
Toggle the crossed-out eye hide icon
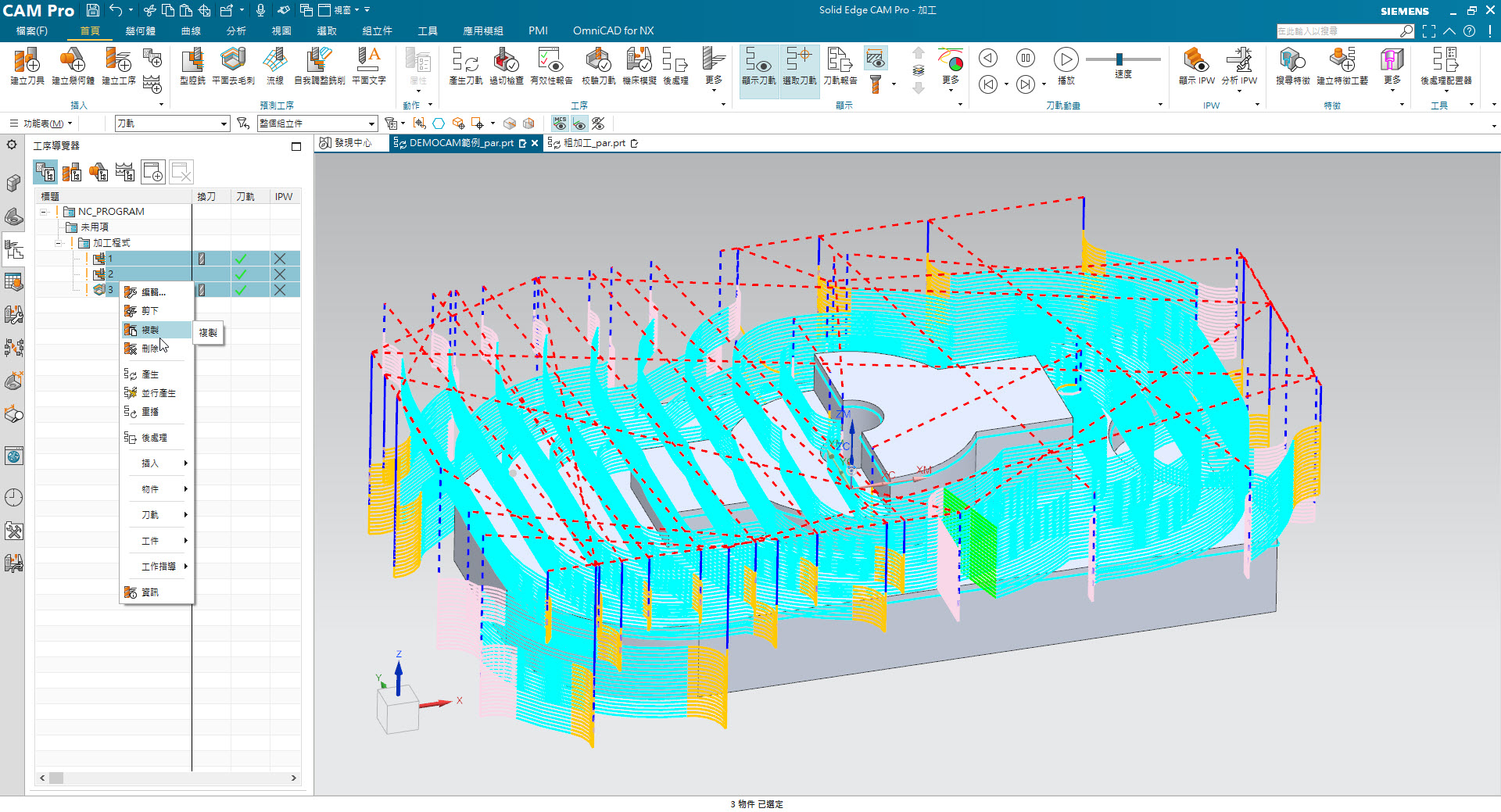(x=598, y=123)
